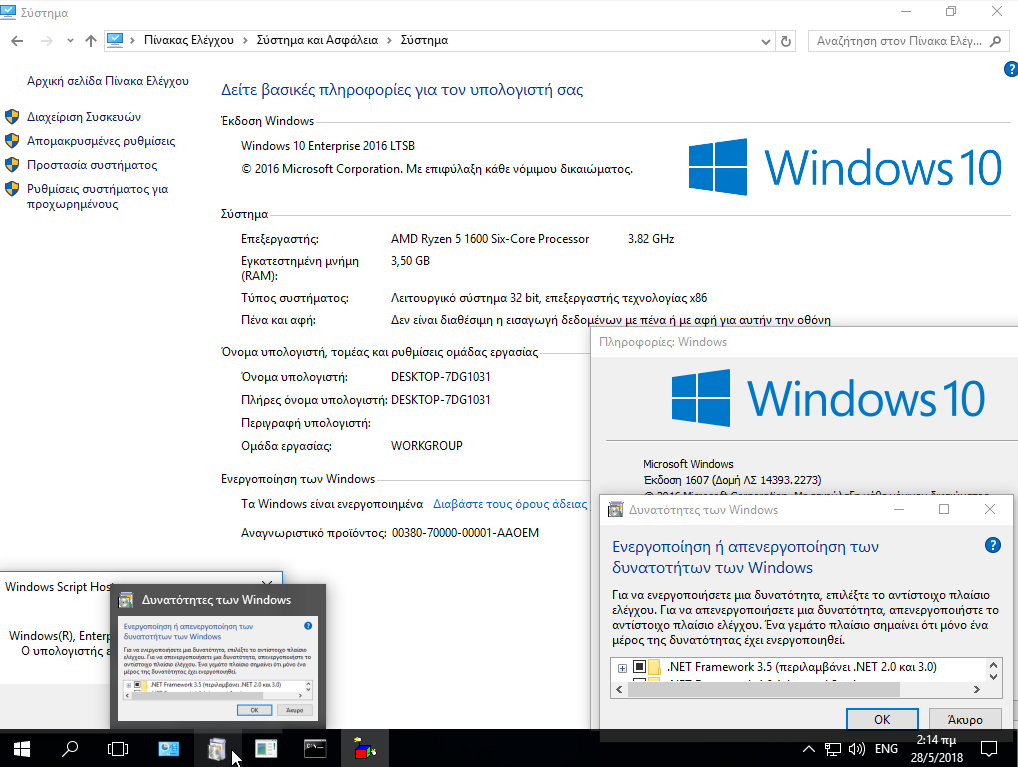The image size is (1018, 767).
Task: Open clock and calendar flyout
Action: tap(936, 749)
